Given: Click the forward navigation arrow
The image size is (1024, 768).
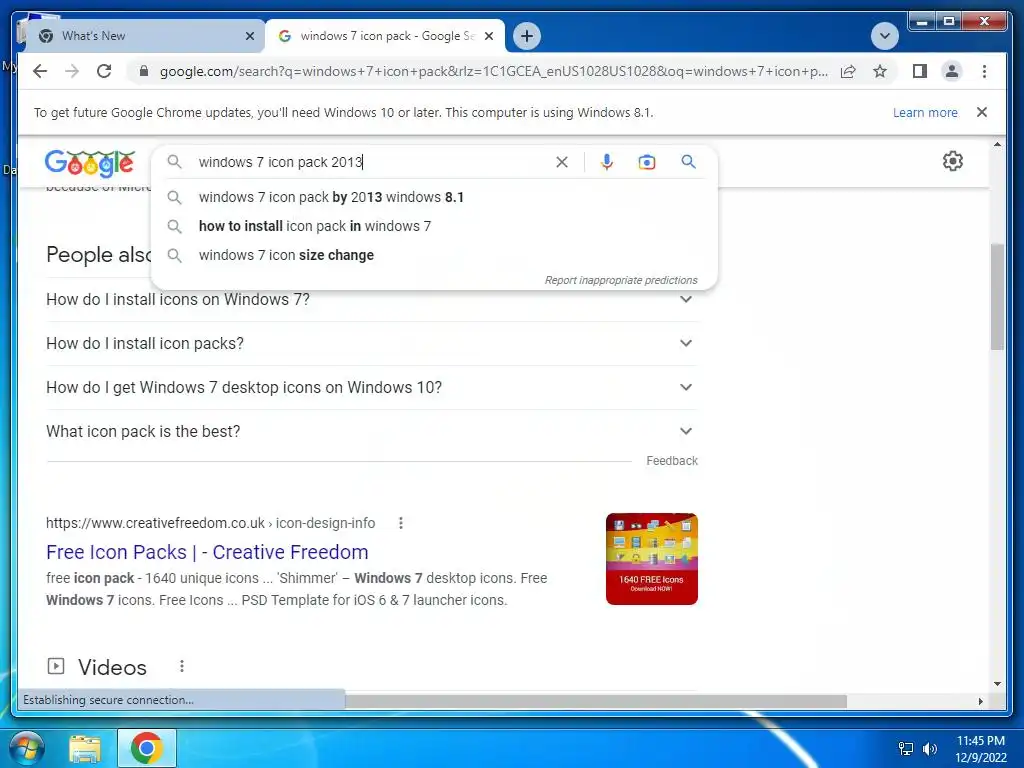Looking at the screenshot, I should (72, 71).
